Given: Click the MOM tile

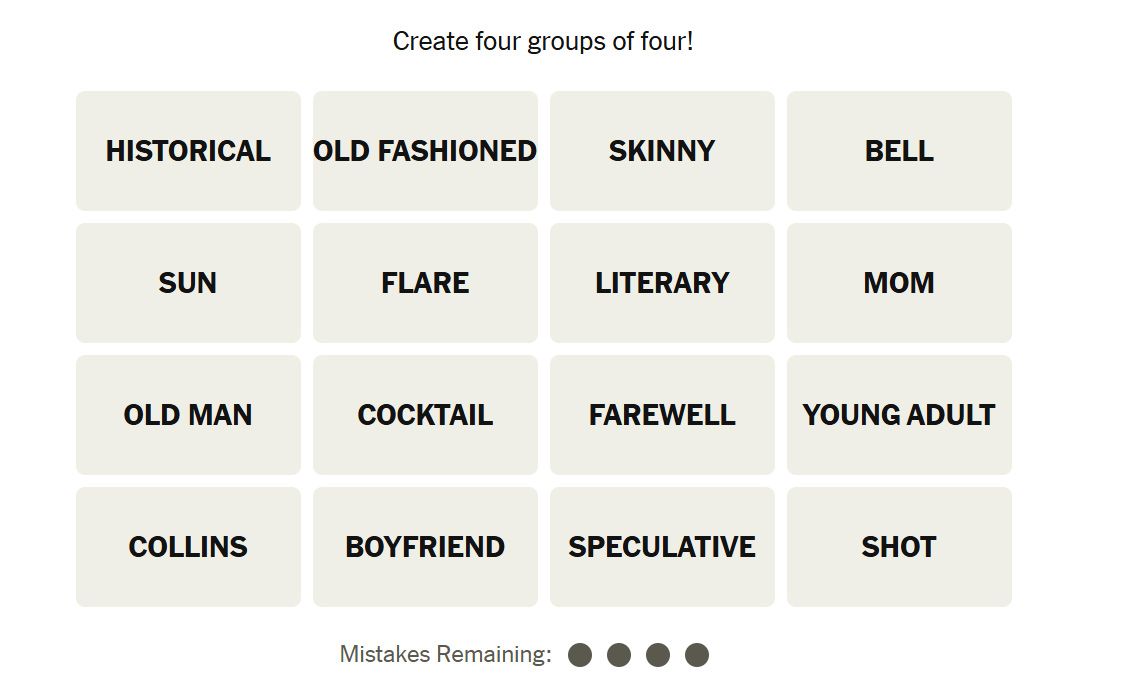Looking at the screenshot, I should click(899, 283).
